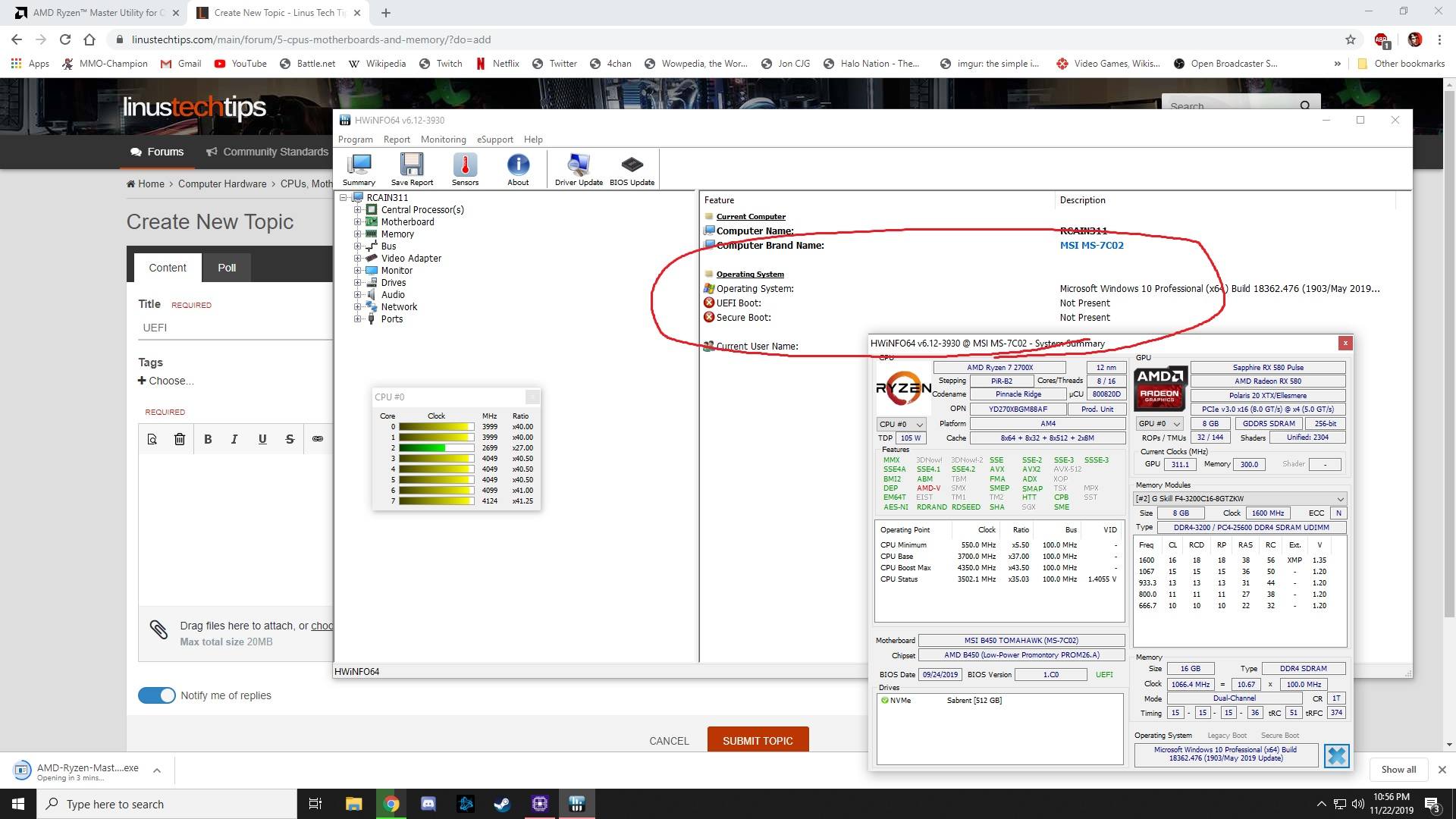Click the Windows taskbar search box
This screenshot has width=1456, height=819.
pyautogui.click(x=167, y=804)
